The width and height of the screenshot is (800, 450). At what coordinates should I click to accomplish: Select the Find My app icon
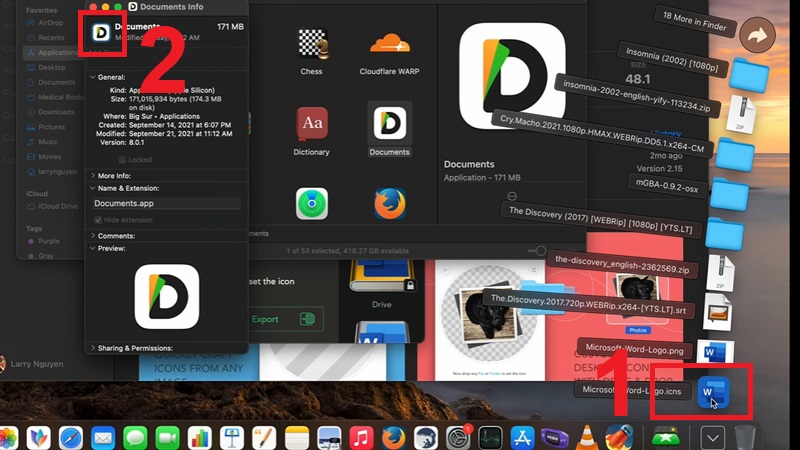click(312, 204)
